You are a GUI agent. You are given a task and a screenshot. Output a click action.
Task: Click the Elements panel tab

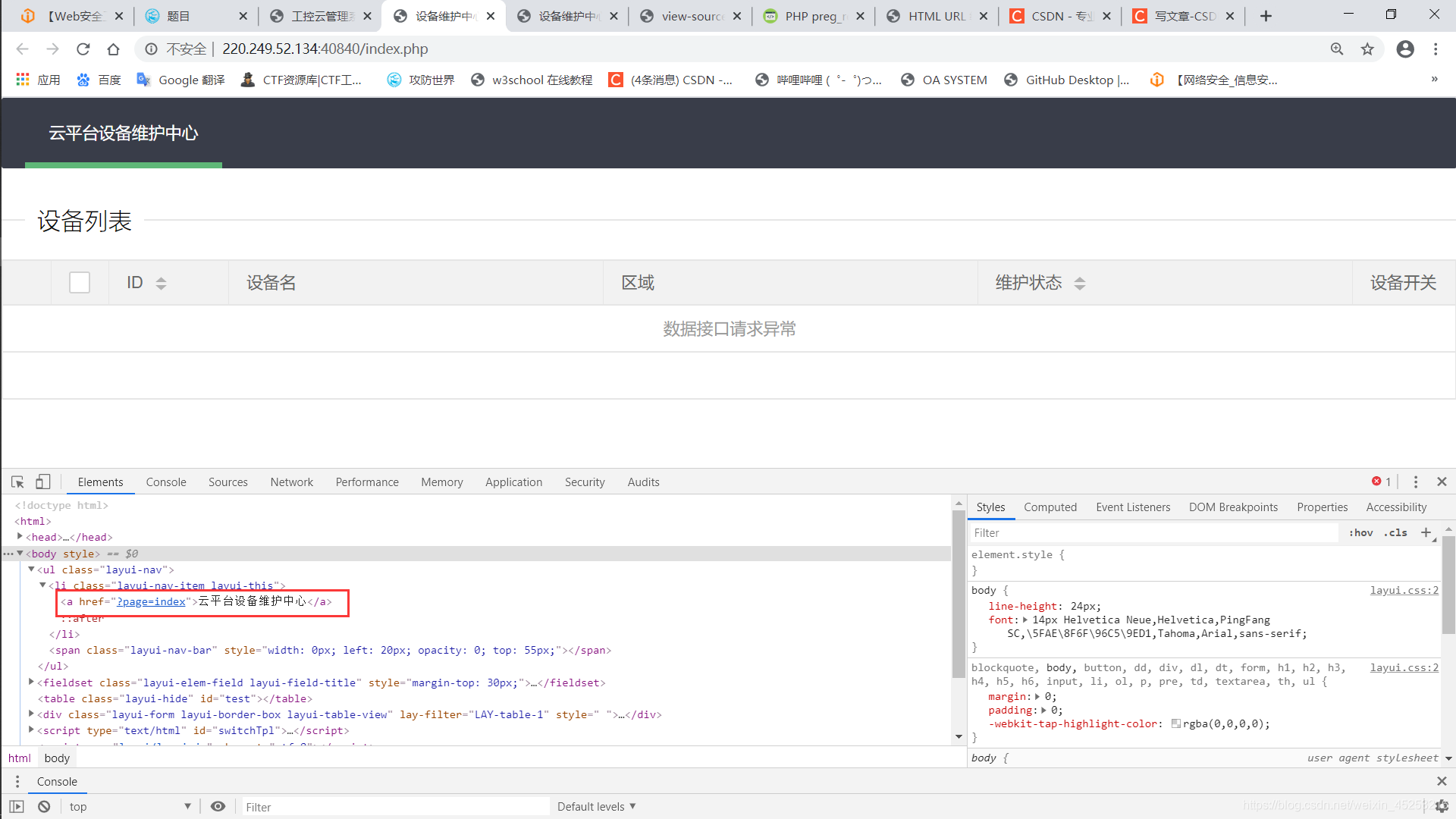(100, 481)
